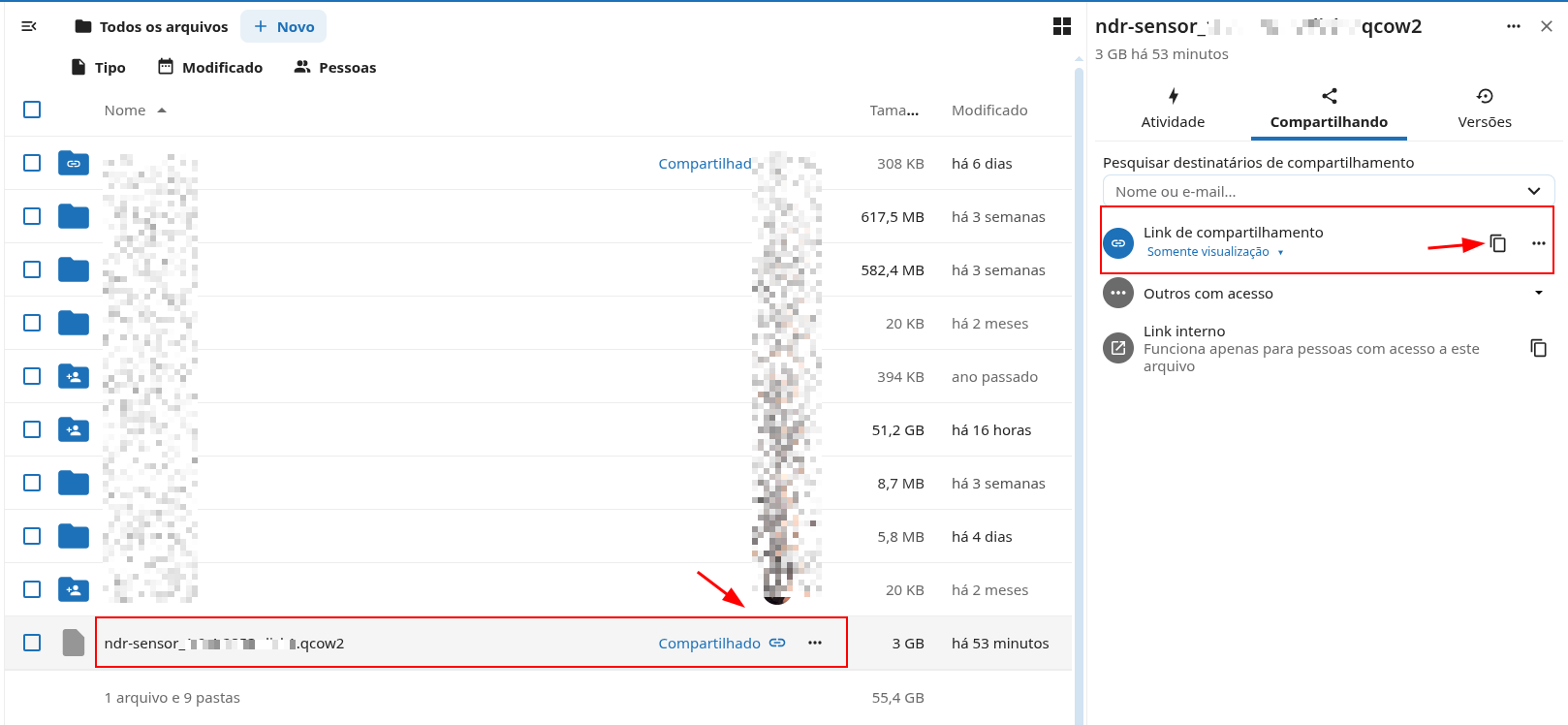Open the qcow2 file row actions menu
Image resolution: width=1568 pixels, height=725 pixels.
(815, 643)
